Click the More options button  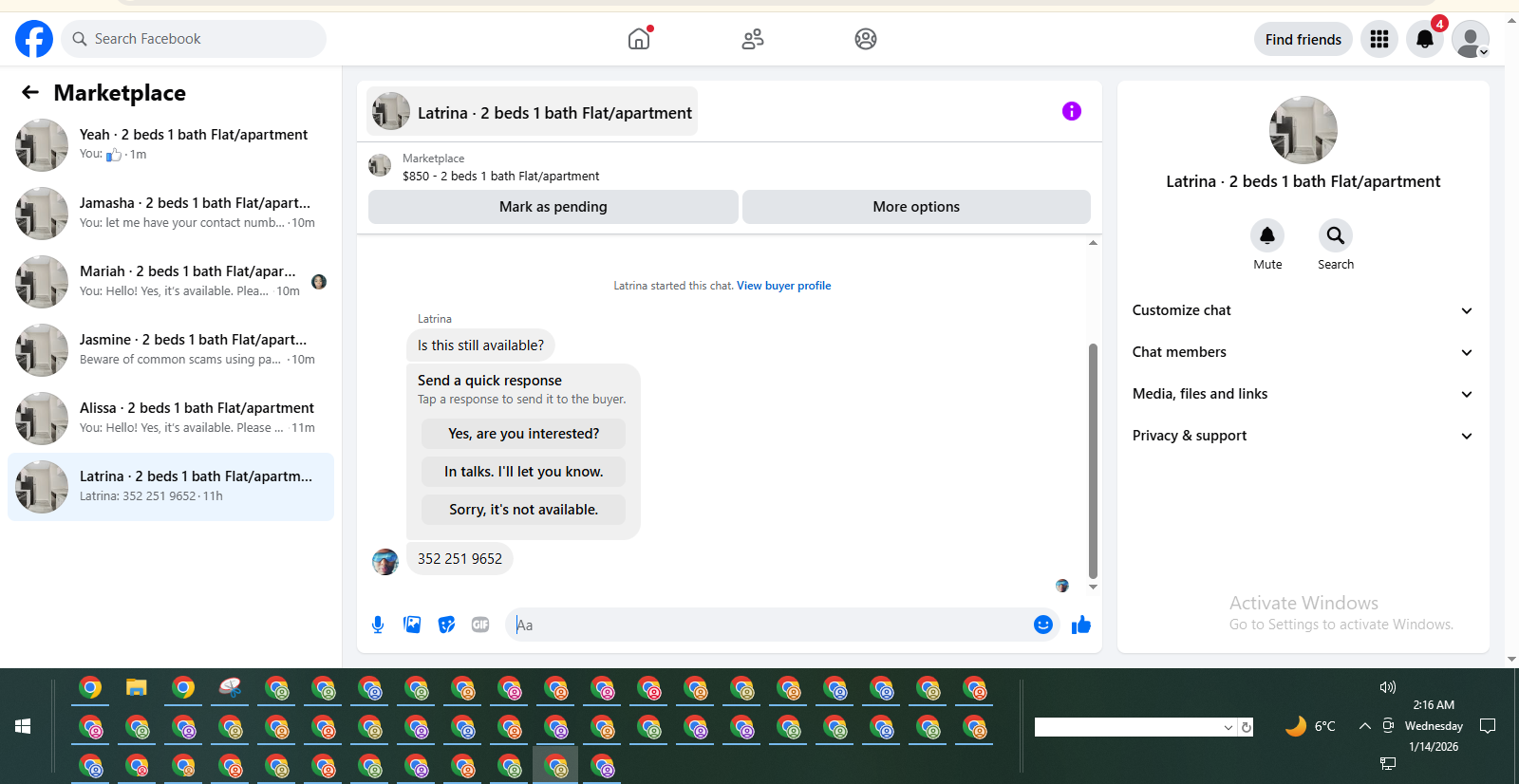pos(916,207)
